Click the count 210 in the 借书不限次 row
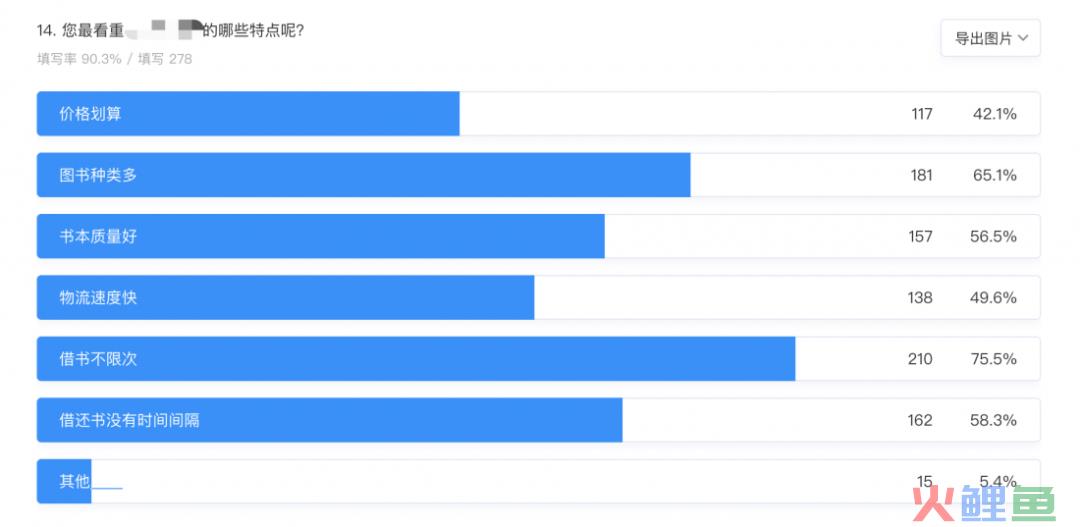The width and height of the screenshot is (1080, 527). click(x=920, y=360)
